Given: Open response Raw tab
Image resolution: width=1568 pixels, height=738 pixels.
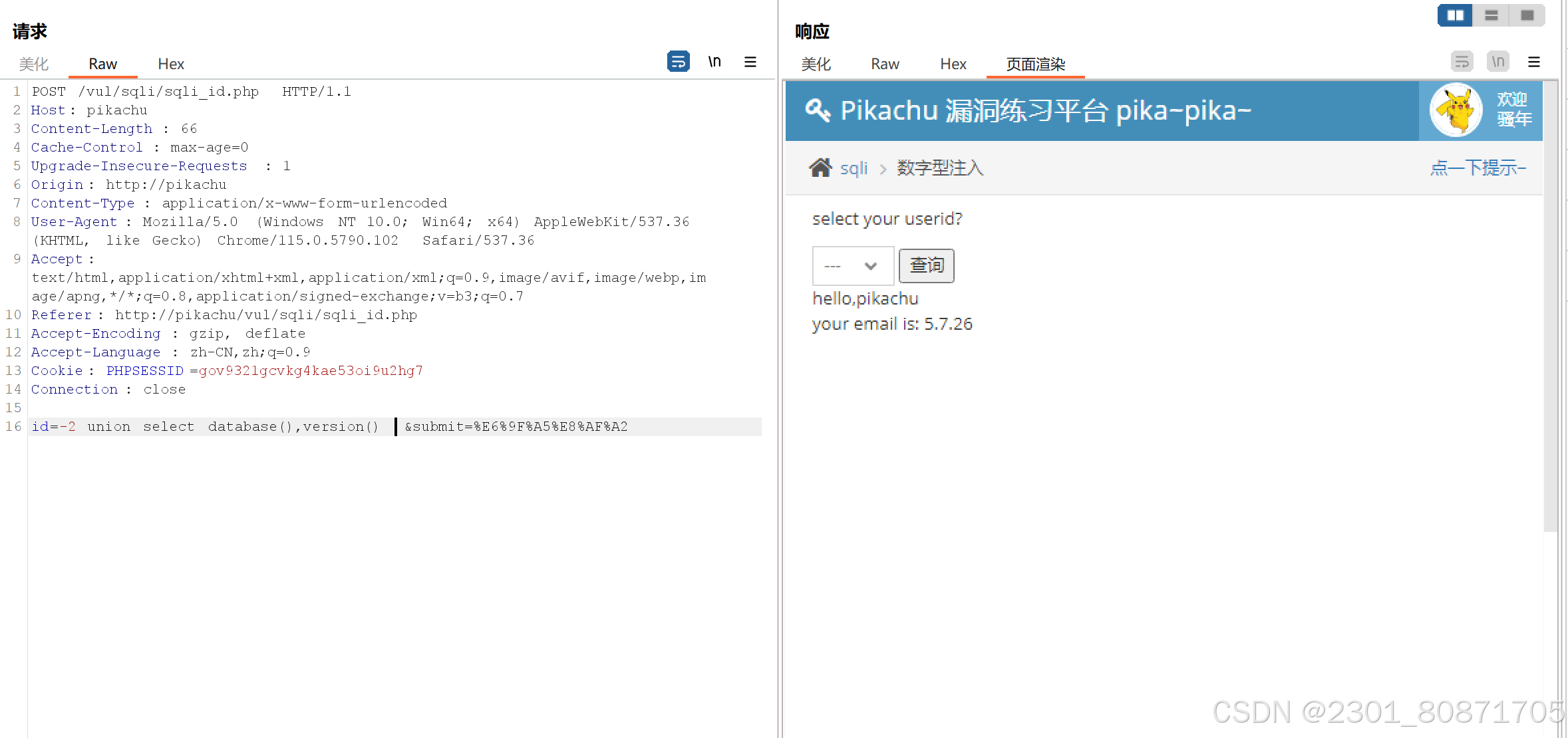Looking at the screenshot, I should pos(885,64).
